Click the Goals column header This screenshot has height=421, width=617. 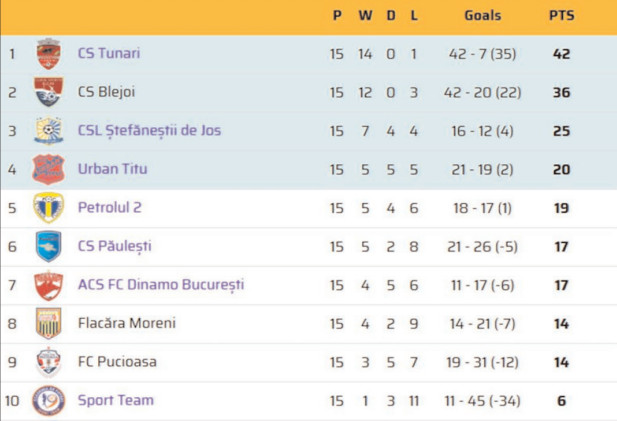pos(482,16)
